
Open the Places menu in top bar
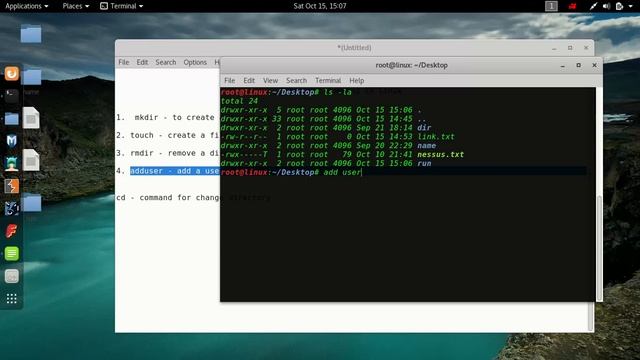pyautogui.click(x=76, y=6)
